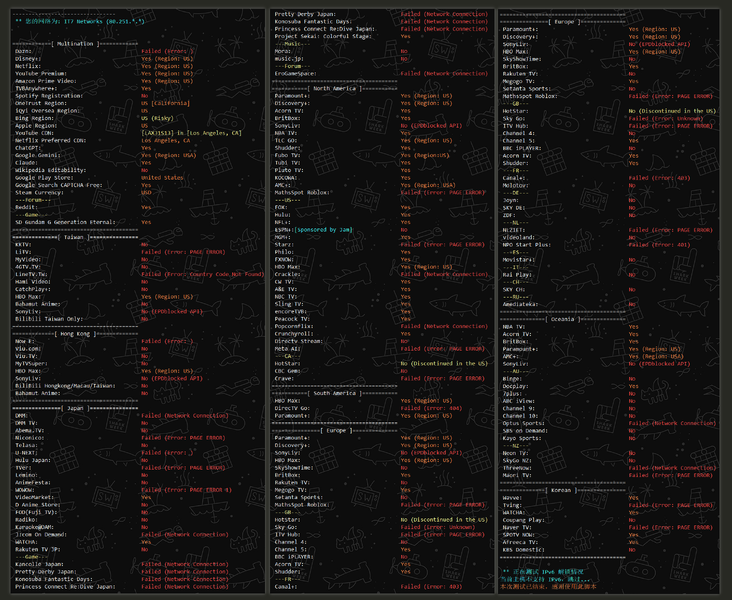This screenshot has width=732, height=600.
Task: Click '[LAX1513] in [Los Angeles, CA]' value
Action: click(191, 134)
